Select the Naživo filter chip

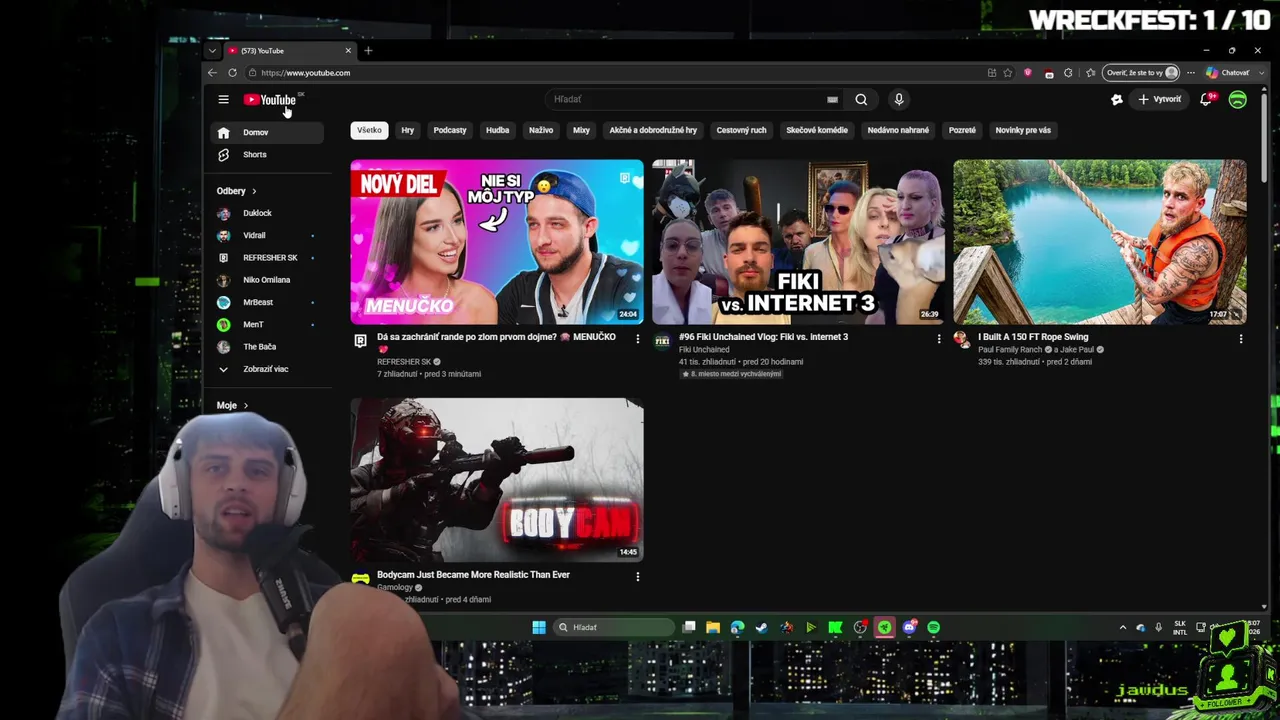click(x=541, y=130)
